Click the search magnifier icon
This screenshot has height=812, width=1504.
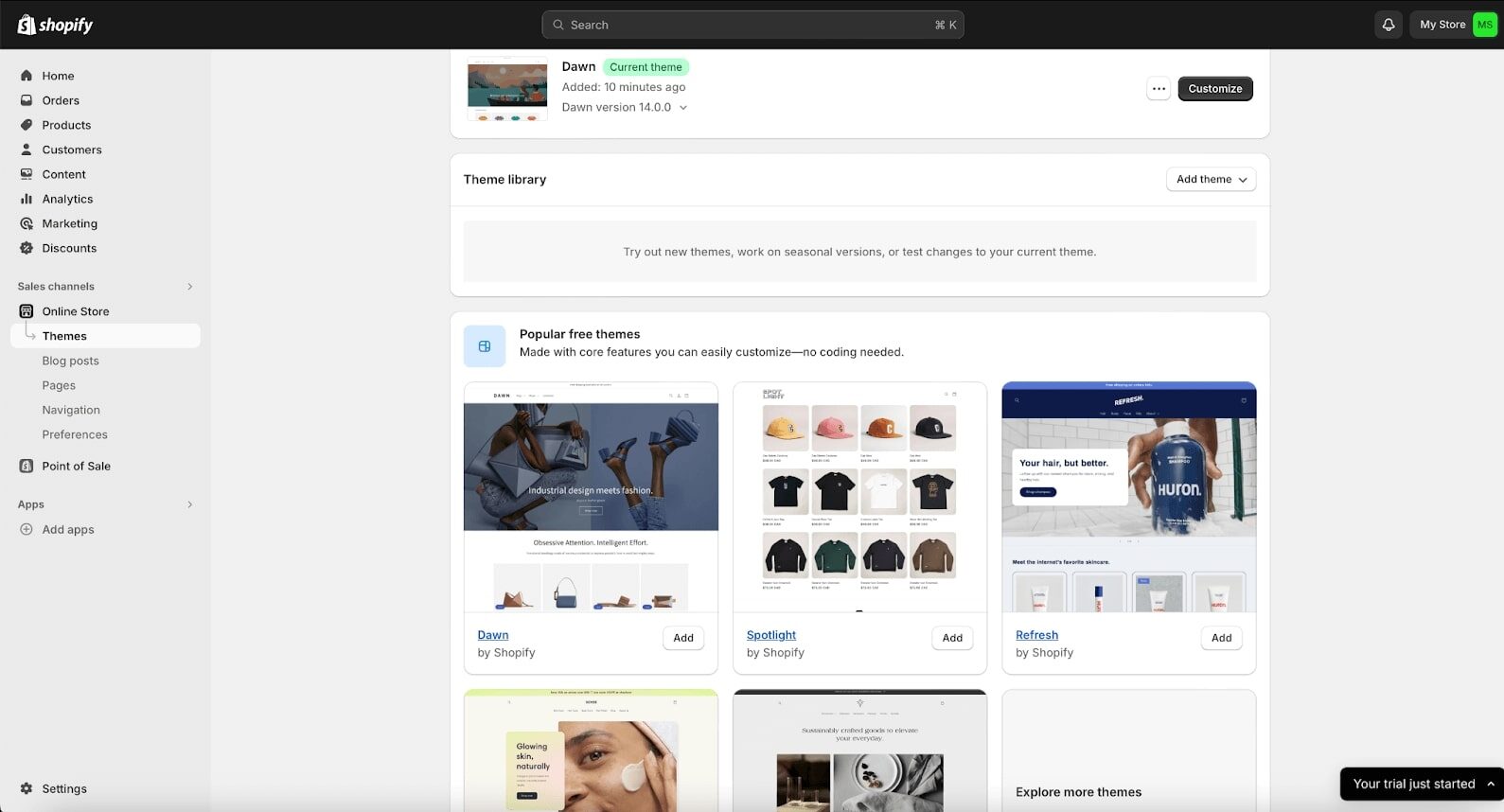[x=558, y=25]
